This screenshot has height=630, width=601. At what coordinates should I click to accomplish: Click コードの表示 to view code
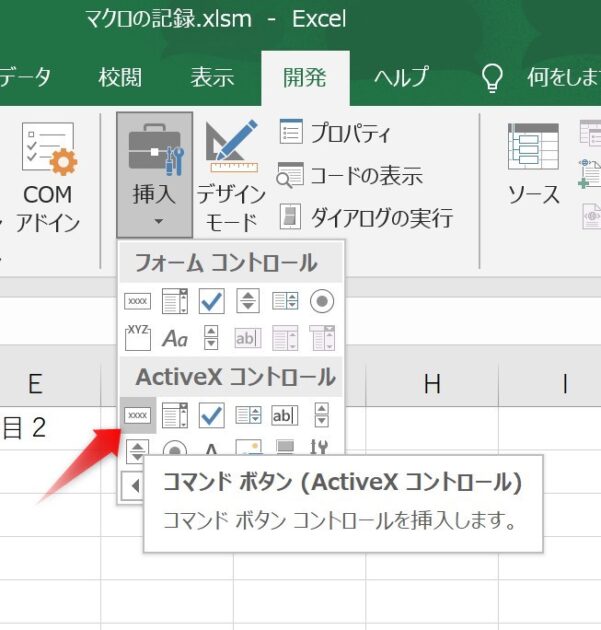350,176
